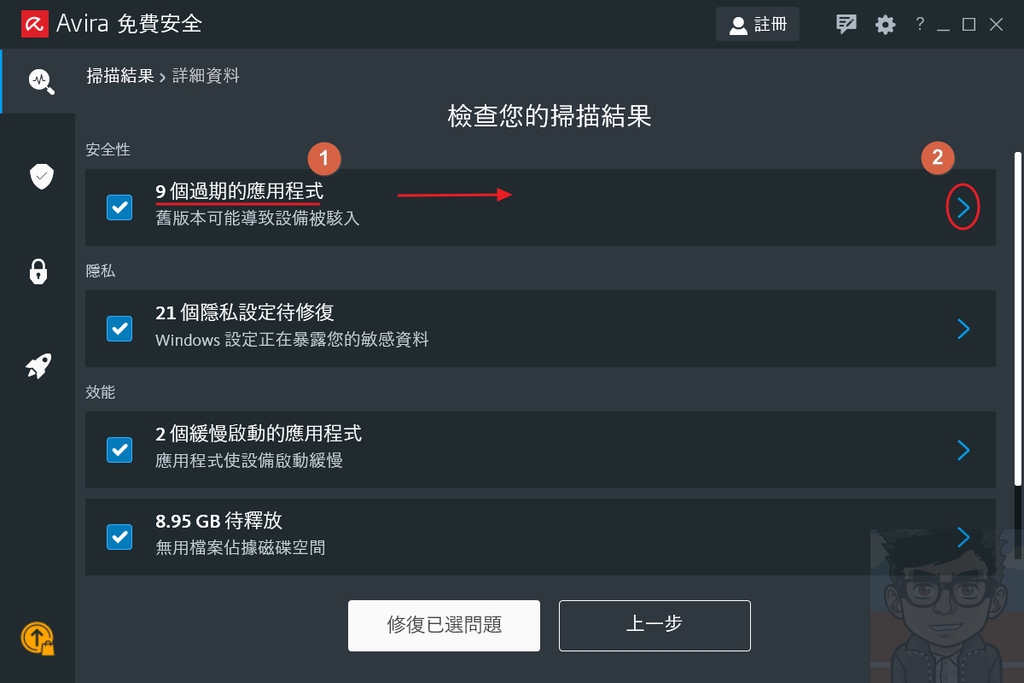1024x683 pixels.
Task: Click the 註冊 account button
Action: point(758,25)
